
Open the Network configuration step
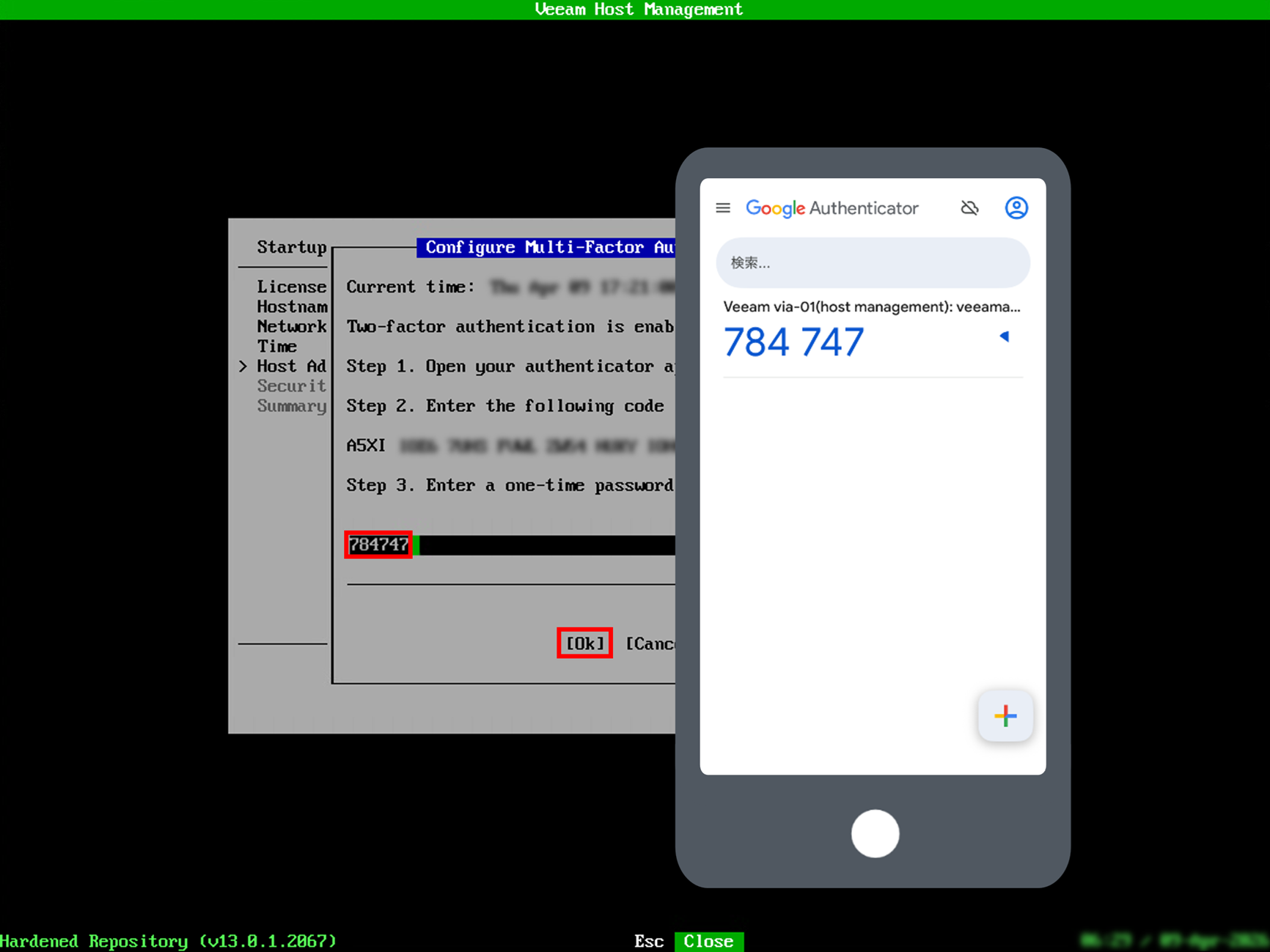291,326
